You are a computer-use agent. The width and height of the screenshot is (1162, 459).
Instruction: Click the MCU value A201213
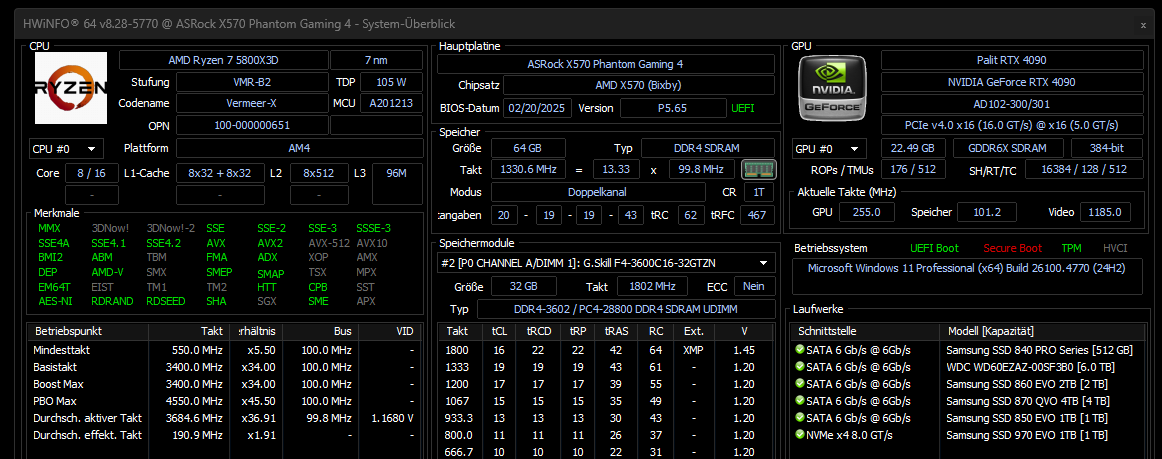tap(391, 103)
